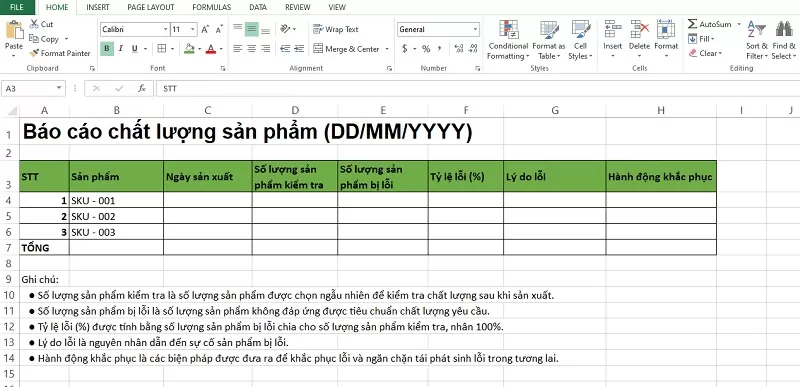Image resolution: width=800 pixels, height=387 pixels.
Task: Select header cell Lý do lỗi
Action: pos(555,176)
